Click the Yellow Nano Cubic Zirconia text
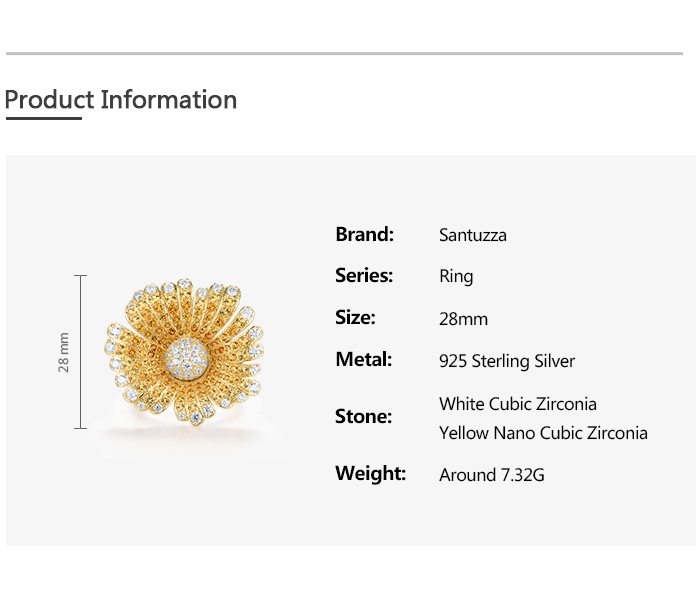Image resolution: width=700 pixels, height=607 pixels. 543,433
